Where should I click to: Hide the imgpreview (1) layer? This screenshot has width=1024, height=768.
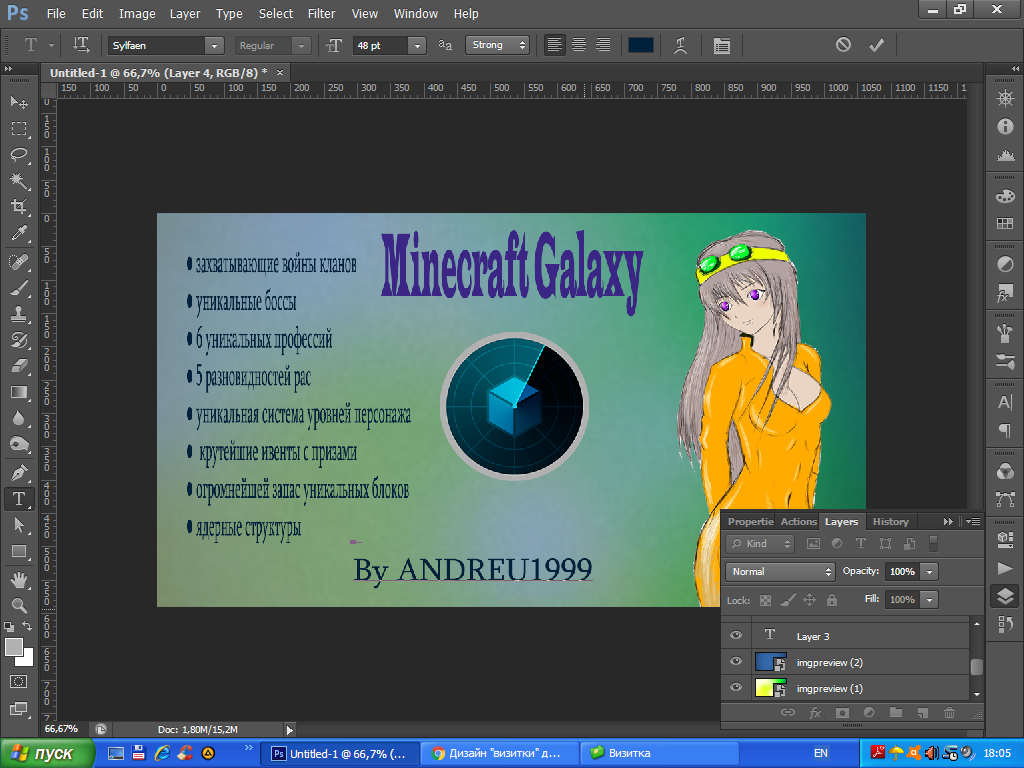click(x=736, y=688)
